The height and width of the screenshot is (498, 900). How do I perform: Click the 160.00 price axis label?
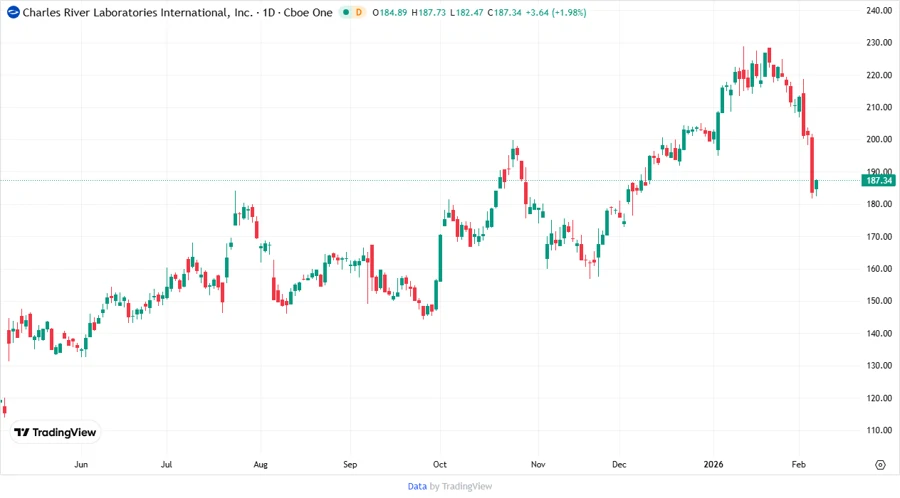pos(879,269)
